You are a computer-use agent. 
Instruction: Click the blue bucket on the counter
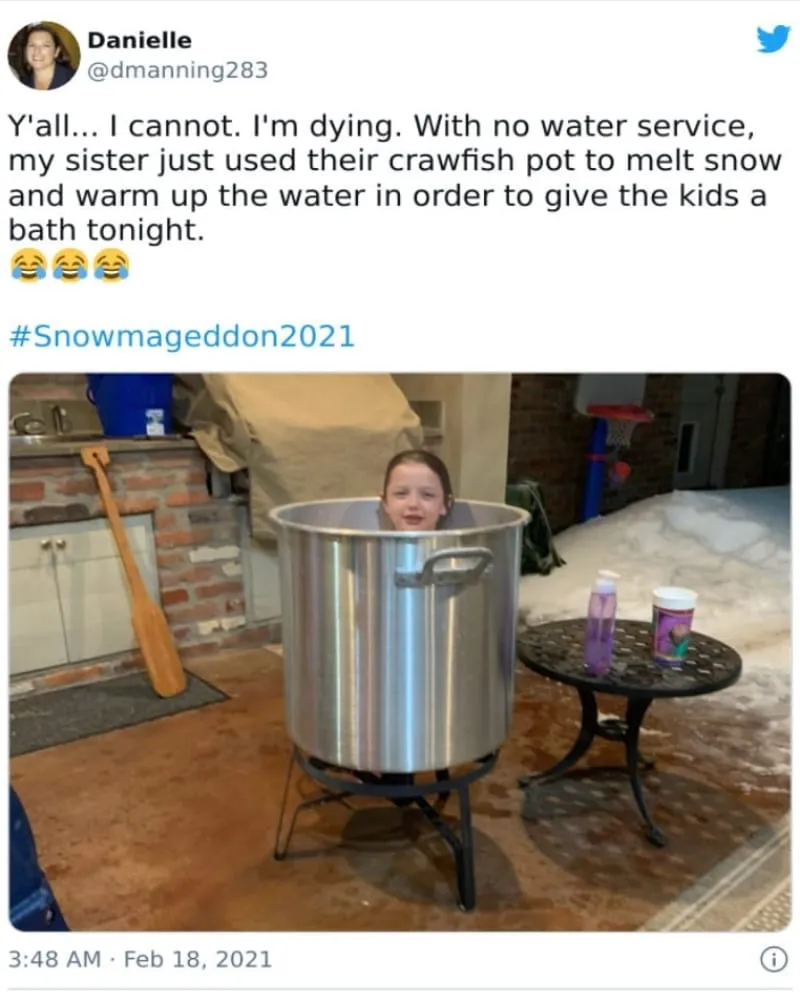click(x=131, y=404)
